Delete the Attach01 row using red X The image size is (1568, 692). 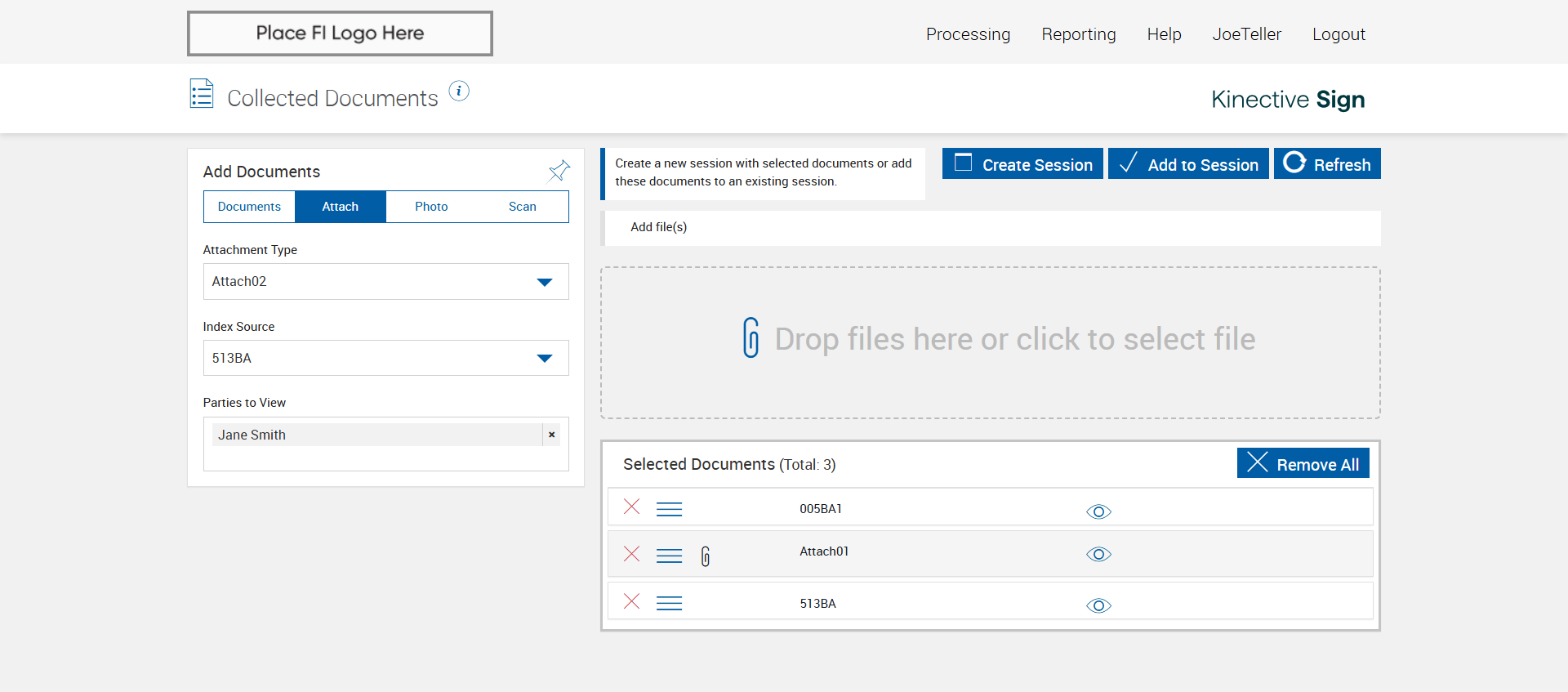[x=631, y=554]
